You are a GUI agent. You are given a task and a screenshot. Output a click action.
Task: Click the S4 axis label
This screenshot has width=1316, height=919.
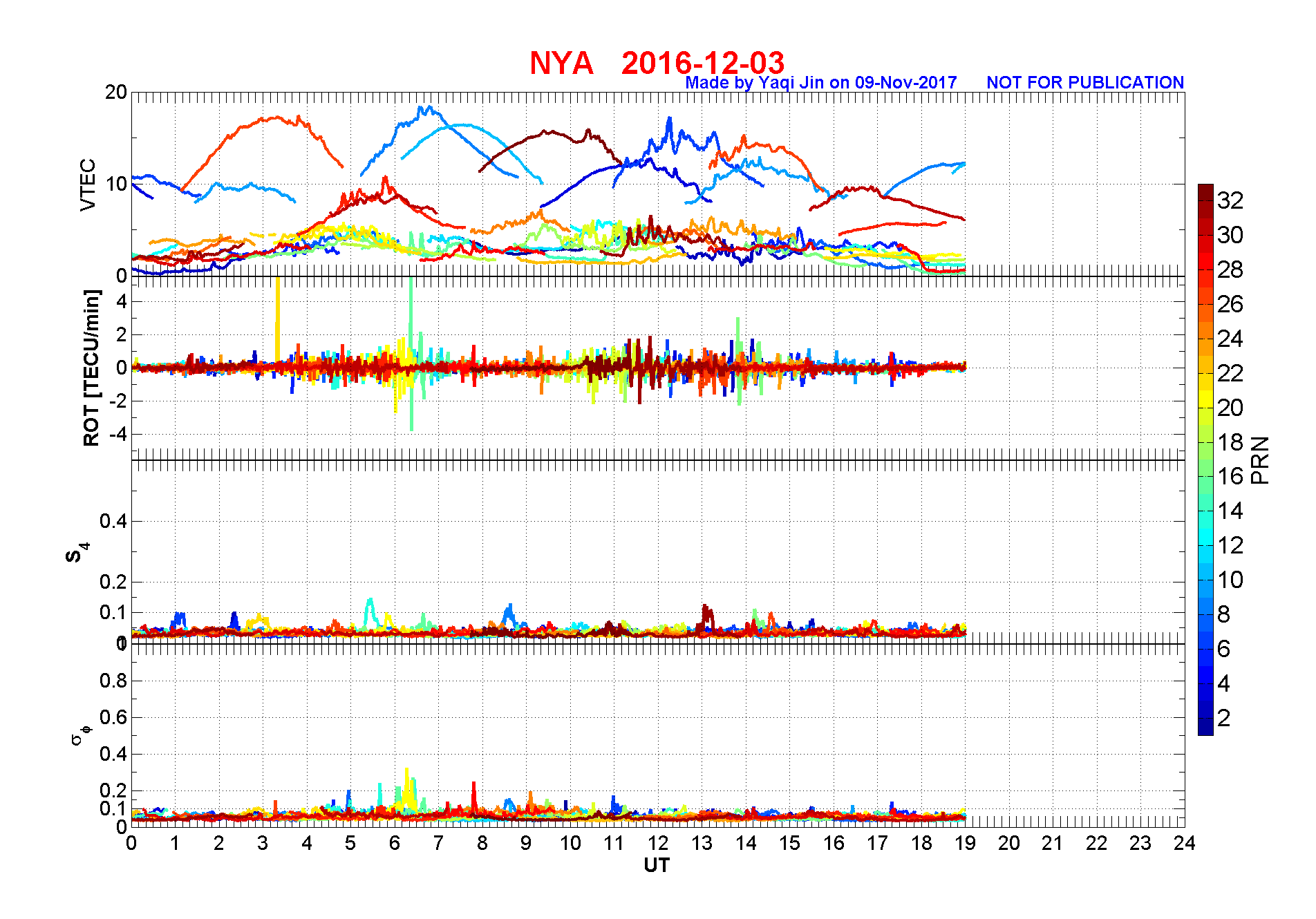coord(77,553)
